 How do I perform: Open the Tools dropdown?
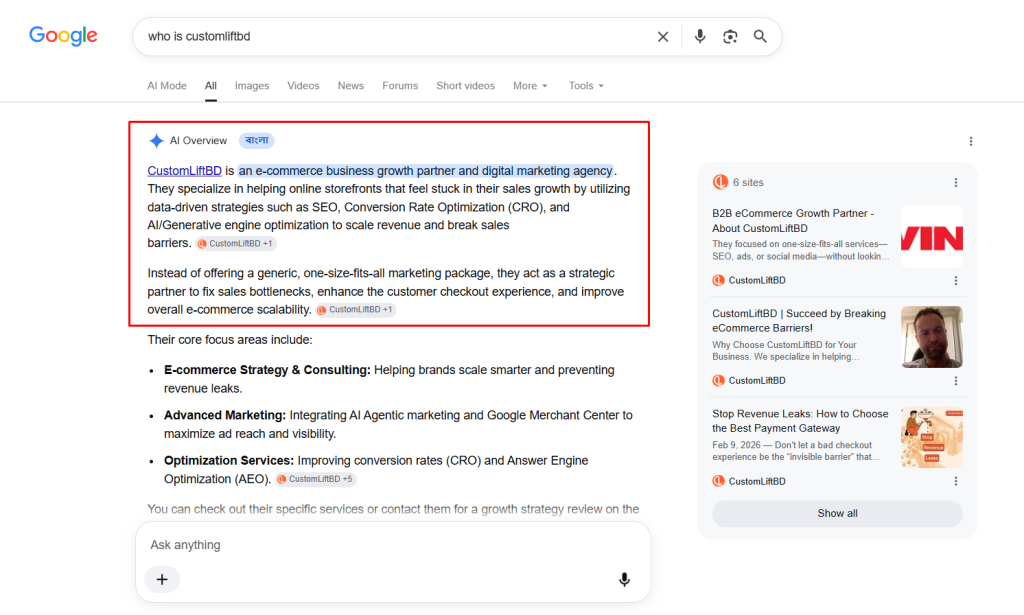pos(586,86)
